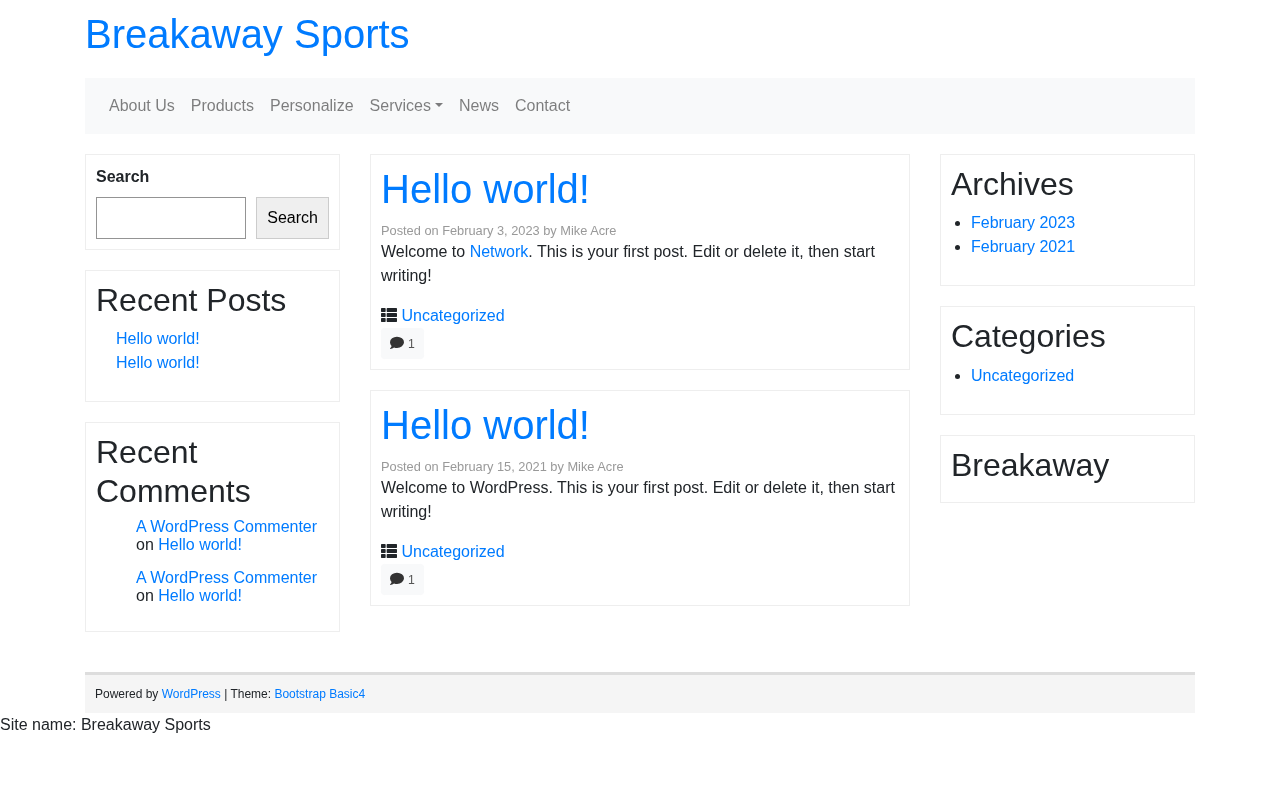Screen dimensions: 1280x800
Task: Visit the WordPress link in the footer
Action: (x=191, y=694)
